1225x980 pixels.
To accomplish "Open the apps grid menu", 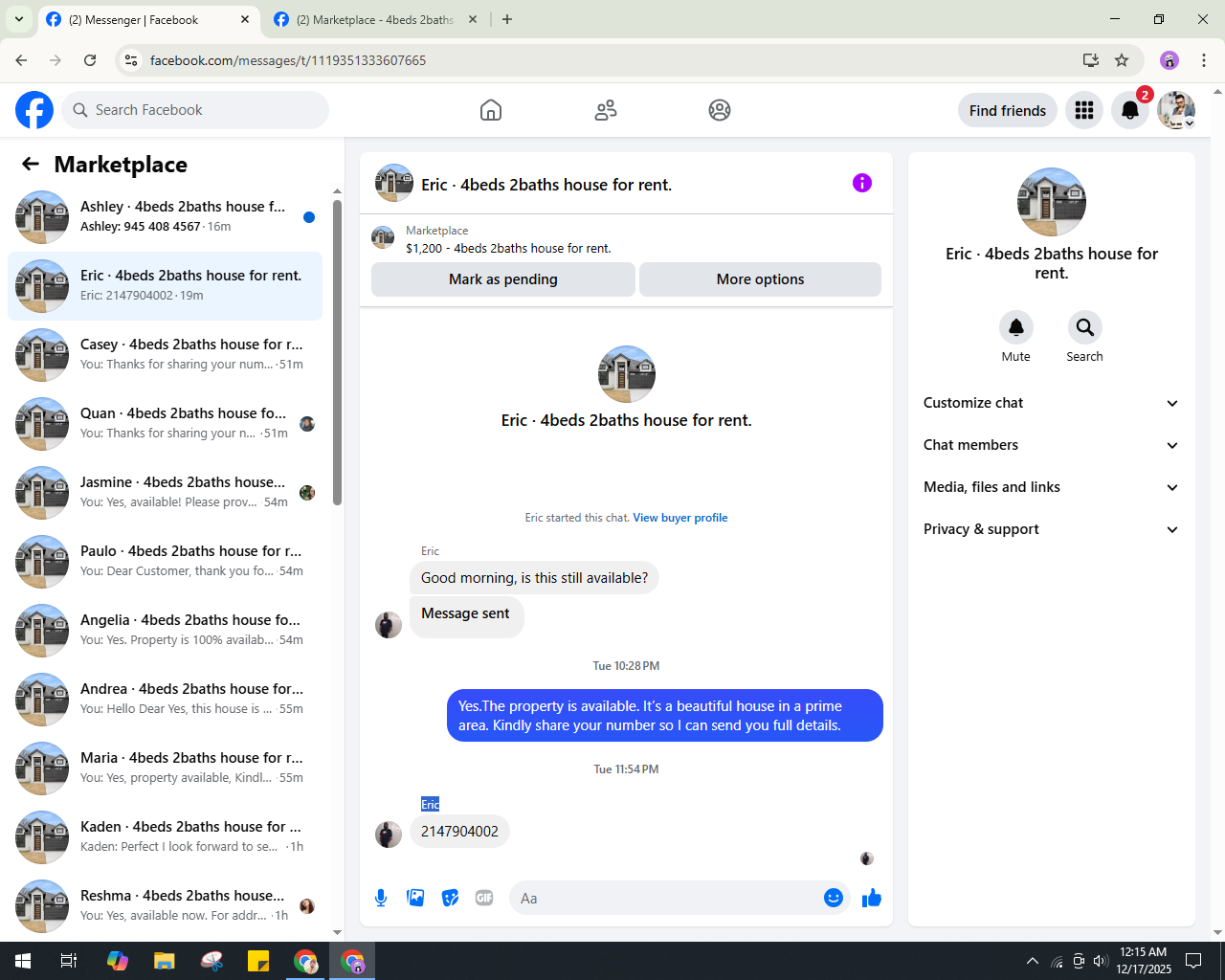I will click(x=1084, y=110).
